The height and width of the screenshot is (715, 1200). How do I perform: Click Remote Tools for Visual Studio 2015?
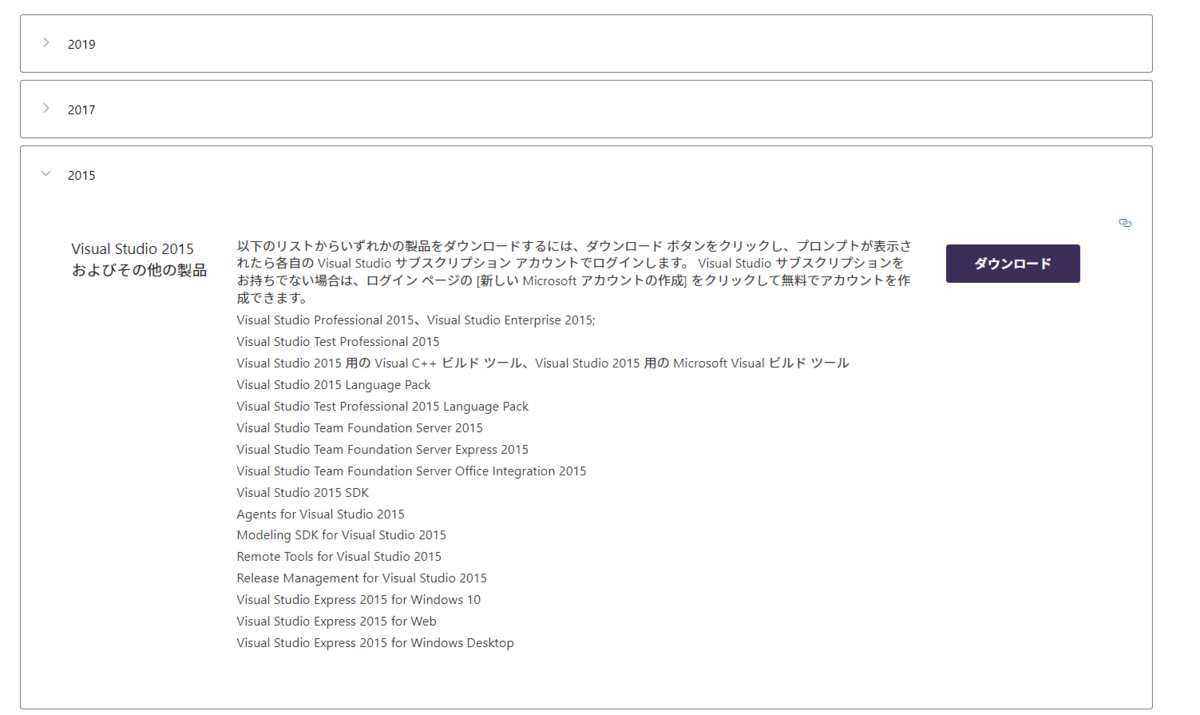click(339, 556)
